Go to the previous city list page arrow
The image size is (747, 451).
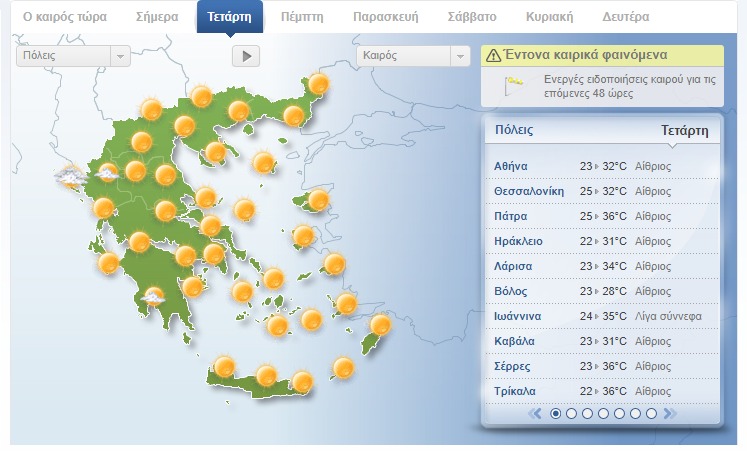[535, 413]
